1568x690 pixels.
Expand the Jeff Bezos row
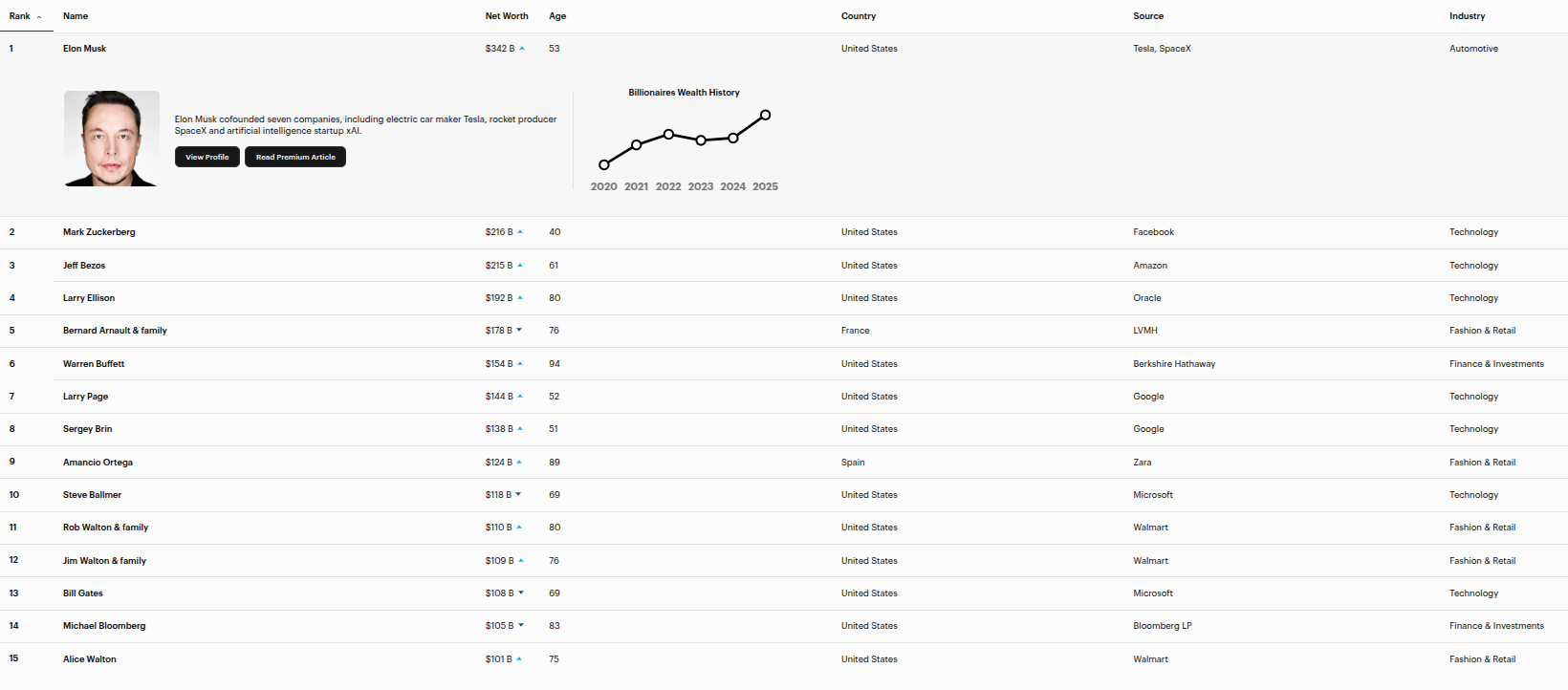pos(84,266)
